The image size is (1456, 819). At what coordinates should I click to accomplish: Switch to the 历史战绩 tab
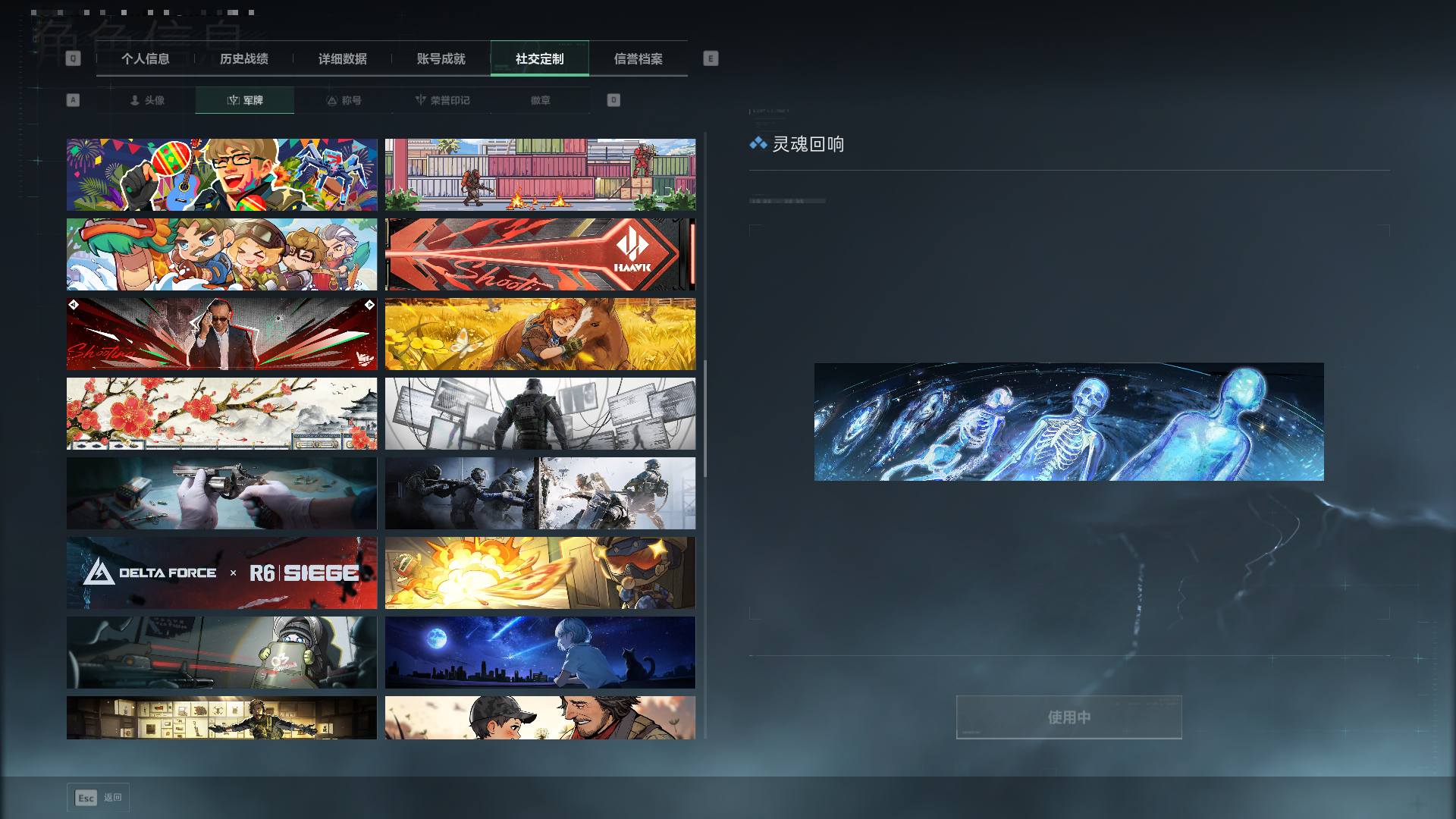tap(244, 58)
